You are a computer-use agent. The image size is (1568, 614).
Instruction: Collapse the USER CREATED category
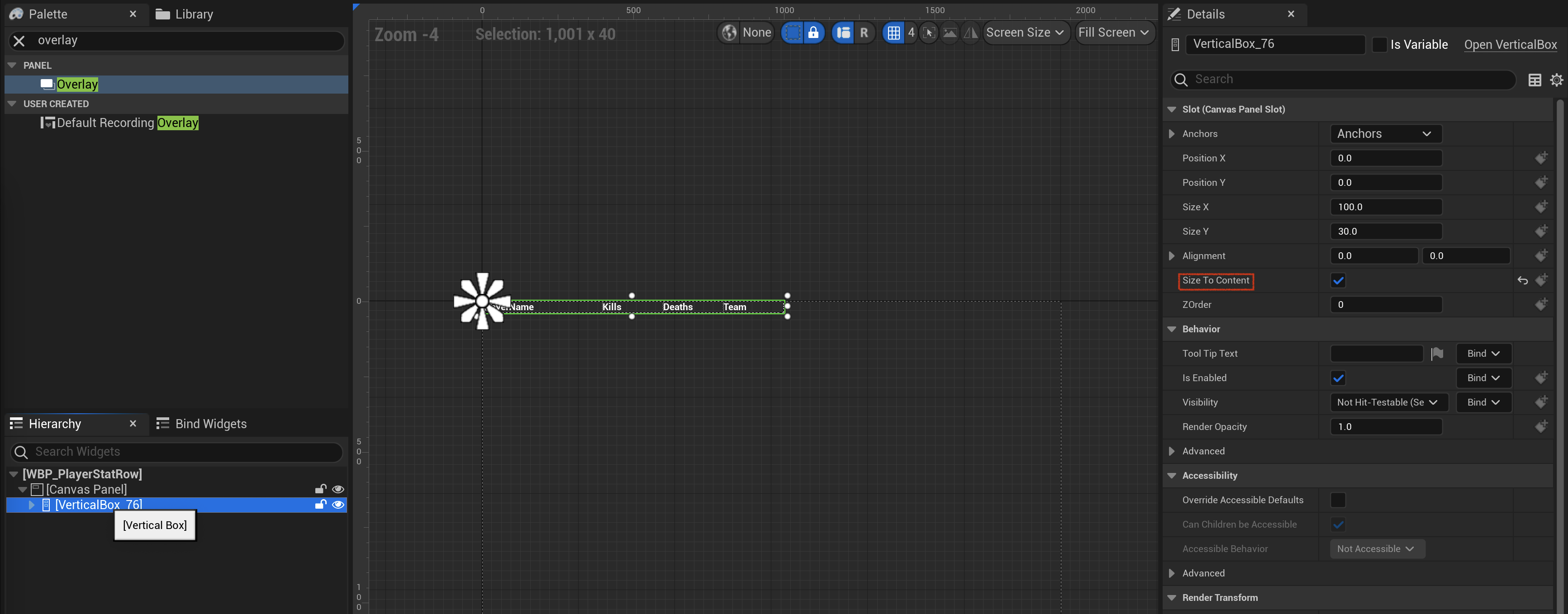coord(12,104)
